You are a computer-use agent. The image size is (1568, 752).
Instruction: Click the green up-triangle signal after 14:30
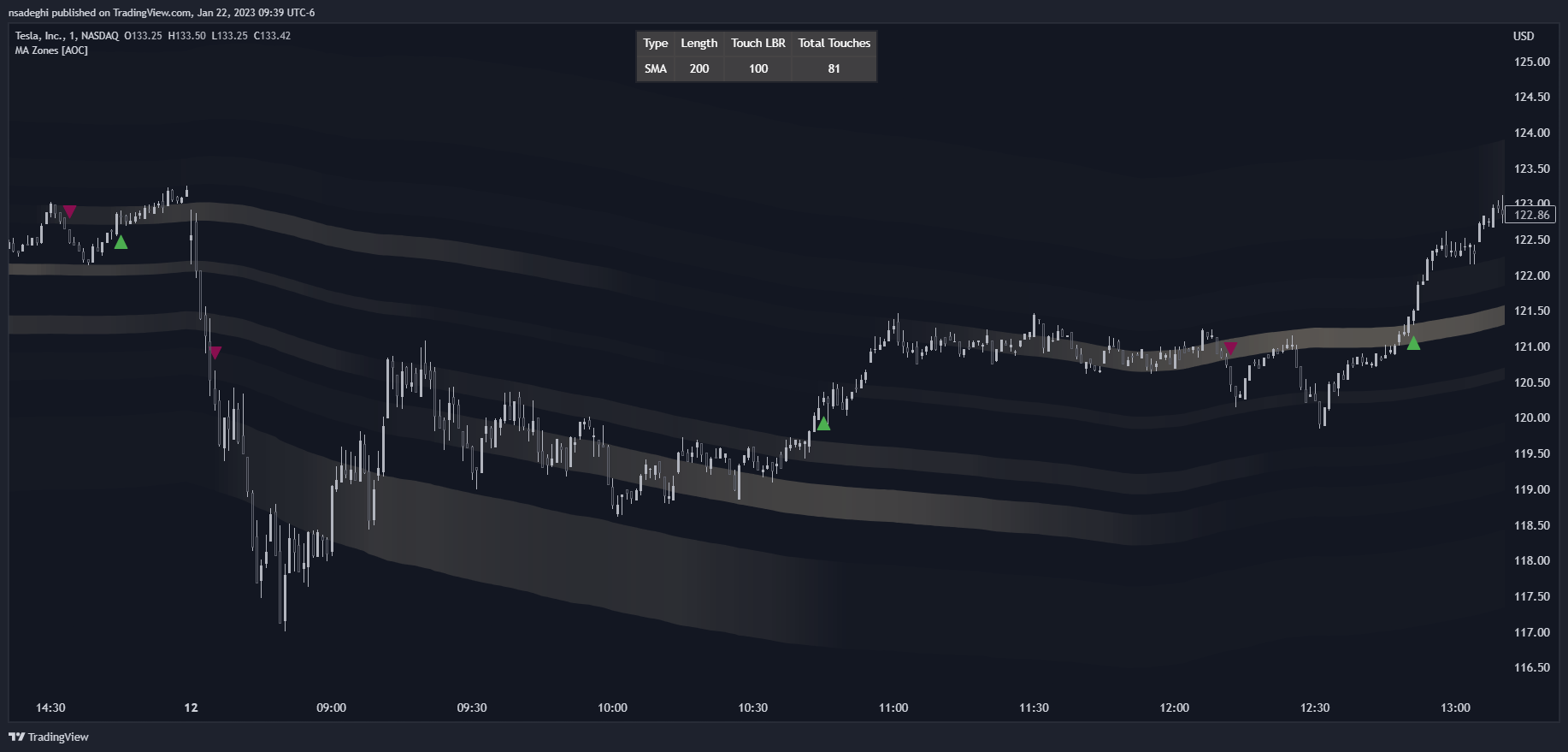click(121, 242)
